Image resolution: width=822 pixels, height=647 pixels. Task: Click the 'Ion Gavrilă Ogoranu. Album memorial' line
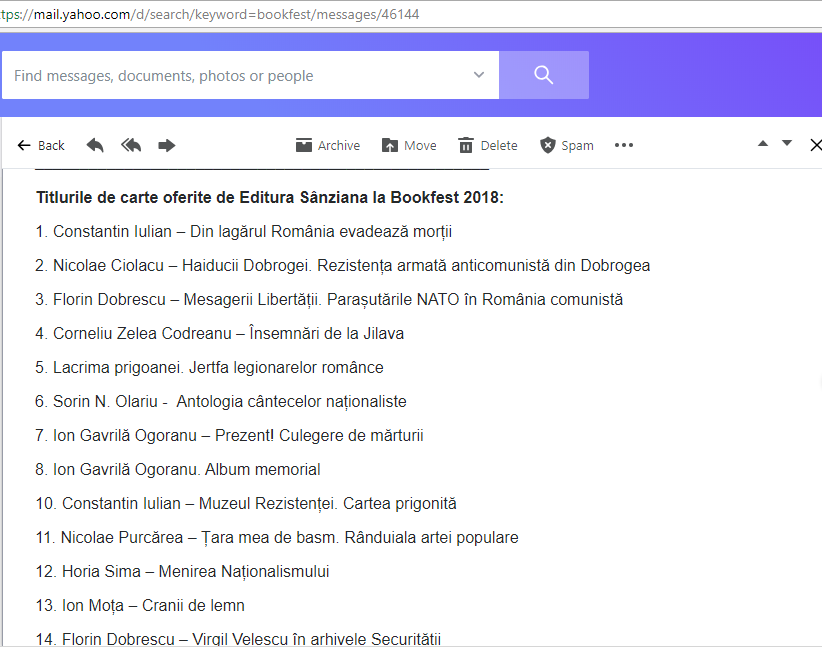(x=178, y=470)
